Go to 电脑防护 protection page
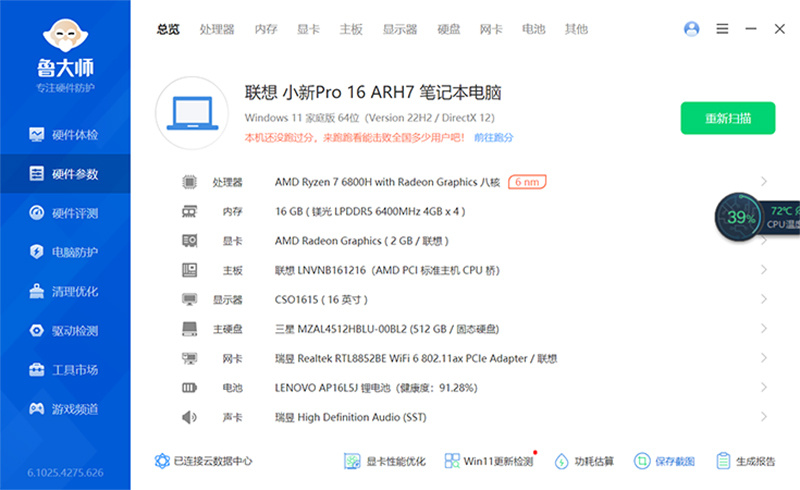 pyautogui.click(x=64, y=252)
